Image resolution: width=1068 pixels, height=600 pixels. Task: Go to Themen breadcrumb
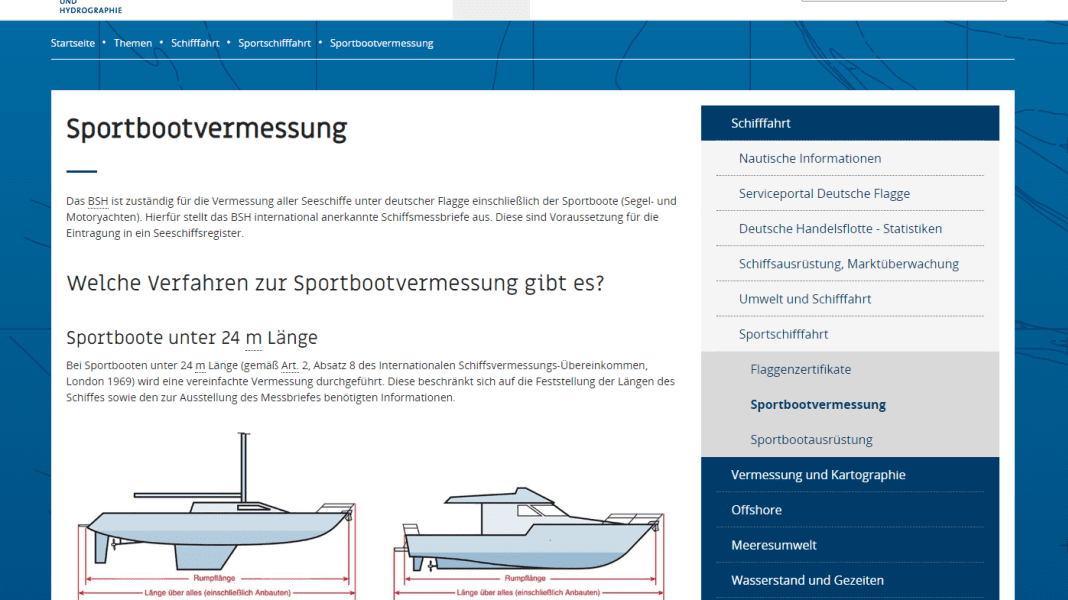coord(133,43)
